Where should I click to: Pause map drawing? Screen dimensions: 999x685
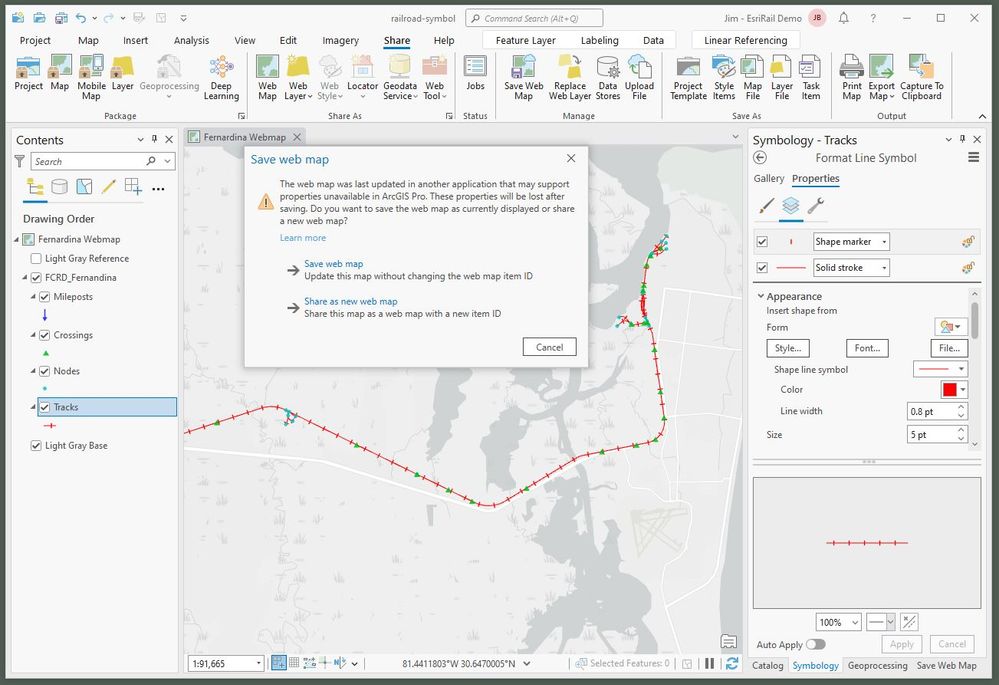709,663
